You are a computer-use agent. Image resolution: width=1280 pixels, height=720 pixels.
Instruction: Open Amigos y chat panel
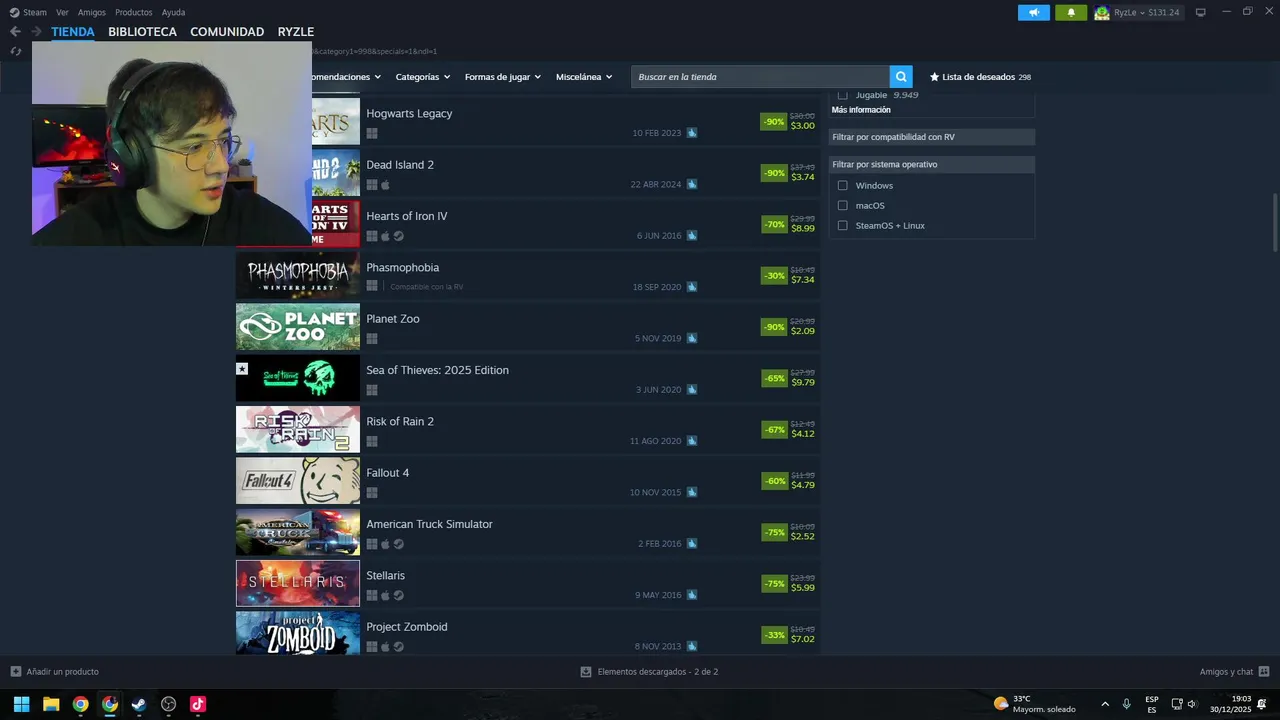(1234, 672)
